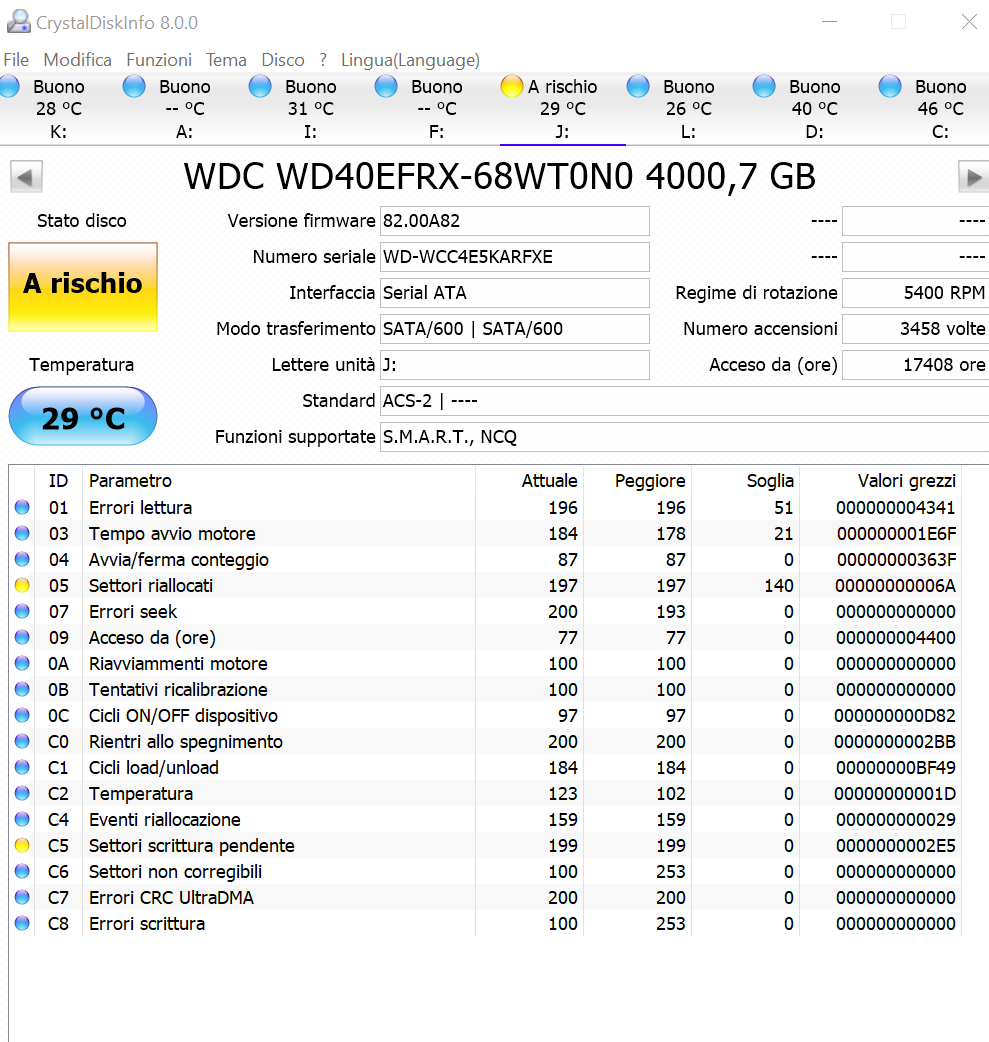Image resolution: width=989 pixels, height=1042 pixels.
Task: Click status dot of Tempo avvio motore row
Action: point(22,534)
